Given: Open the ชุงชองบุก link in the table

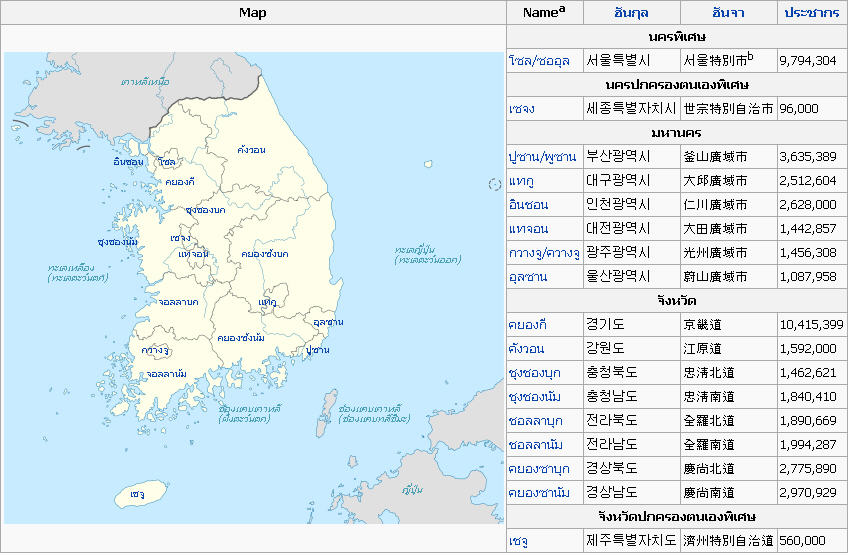Looking at the screenshot, I should [535, 373].
